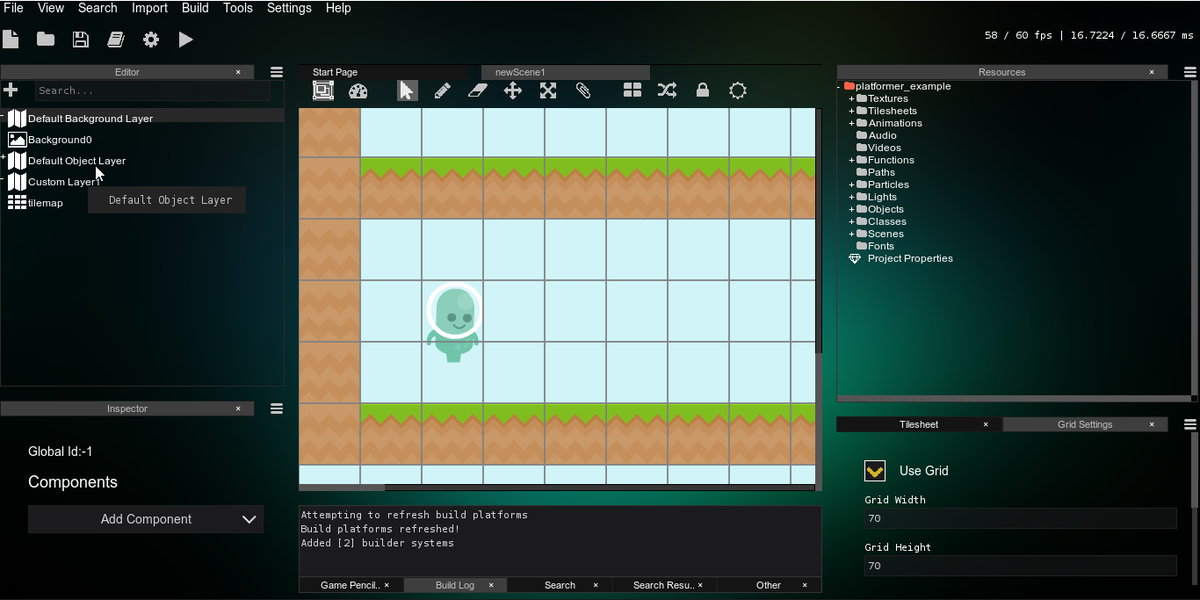Open the Add Component dropdown
This screenshot has width=1200, height=600.
click(x=146, y=519)
